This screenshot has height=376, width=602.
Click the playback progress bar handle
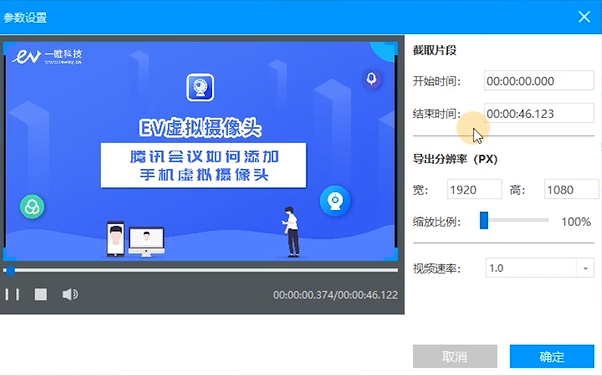point(10,270)
